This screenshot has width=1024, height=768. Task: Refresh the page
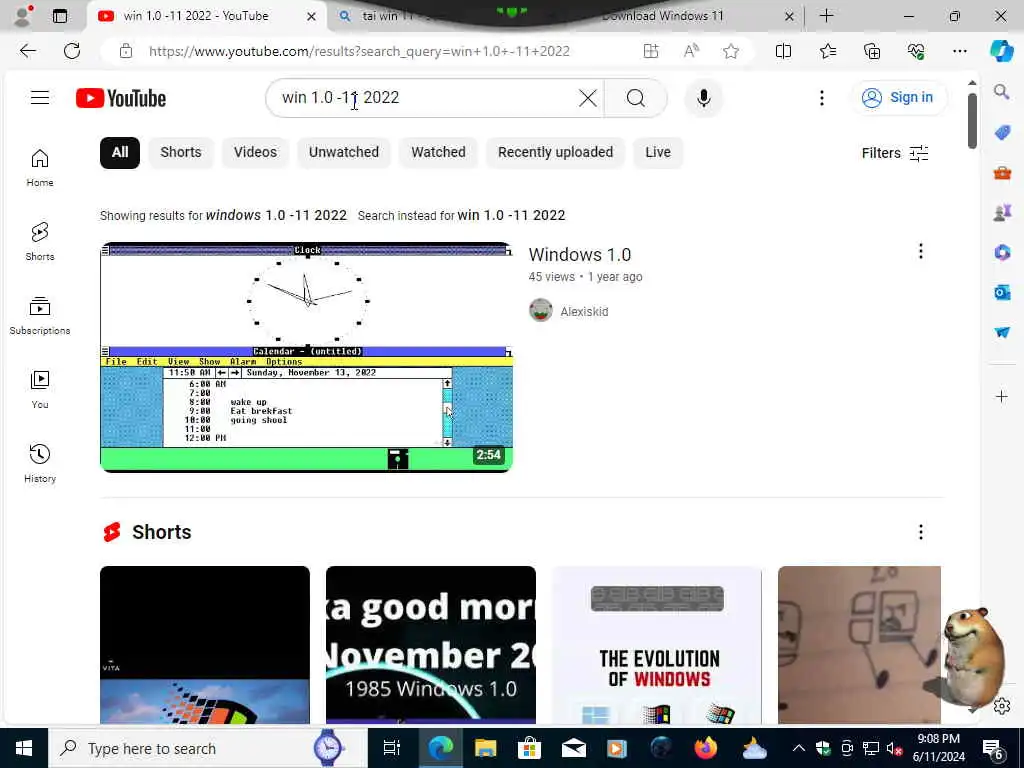coord(72,51)
